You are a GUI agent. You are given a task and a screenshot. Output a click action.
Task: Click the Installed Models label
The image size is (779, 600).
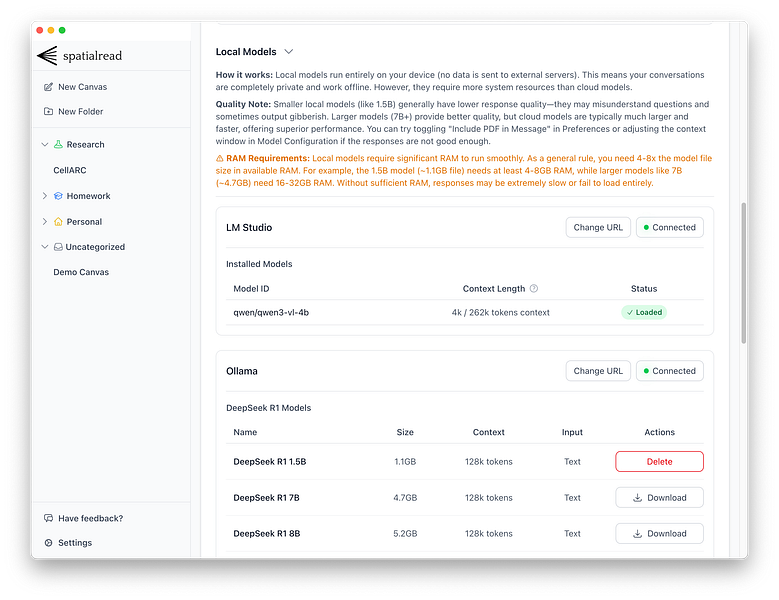click(x=259, y=264)
